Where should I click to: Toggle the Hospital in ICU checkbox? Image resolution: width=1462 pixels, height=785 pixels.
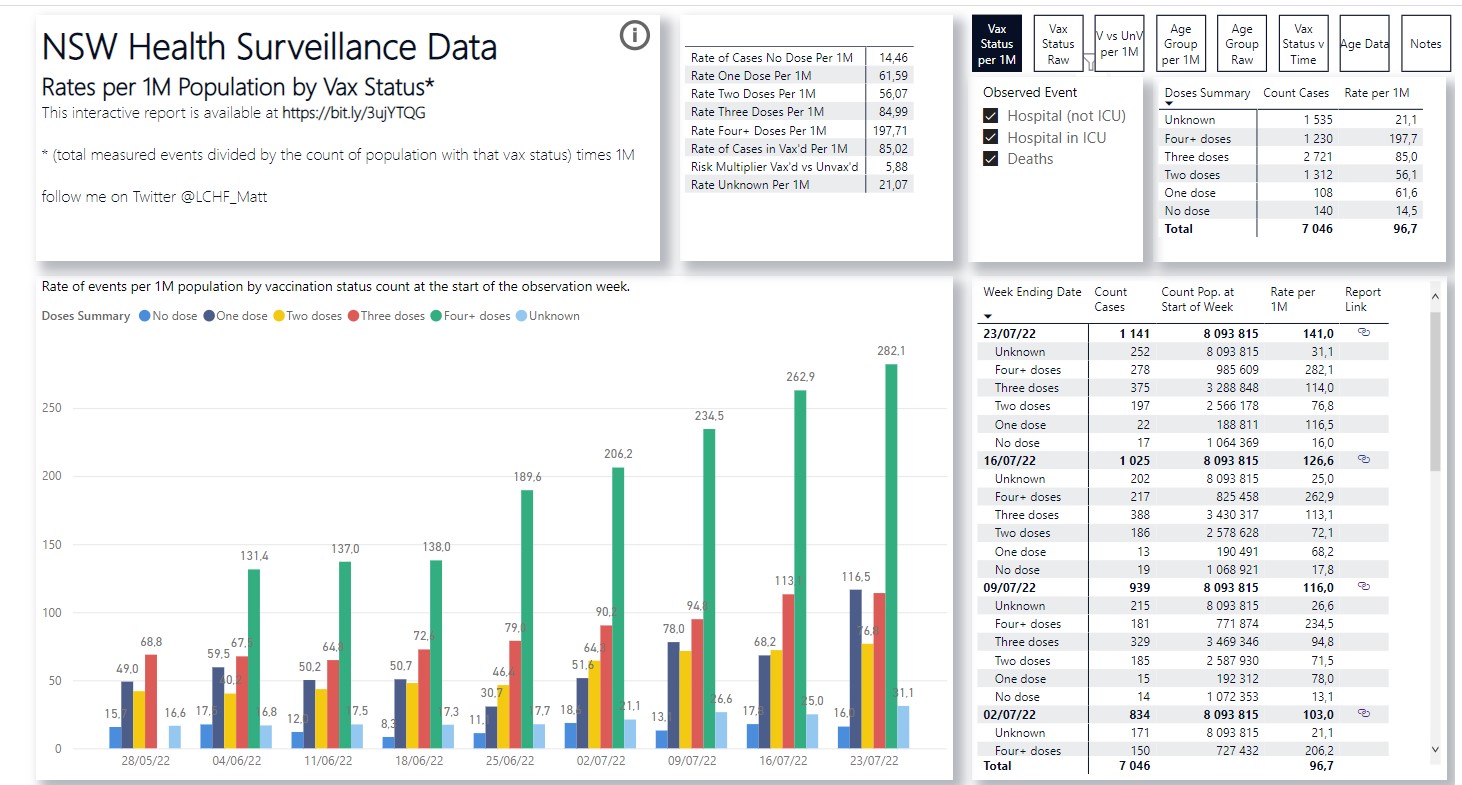pyautogui.click(x=991, y=137)
